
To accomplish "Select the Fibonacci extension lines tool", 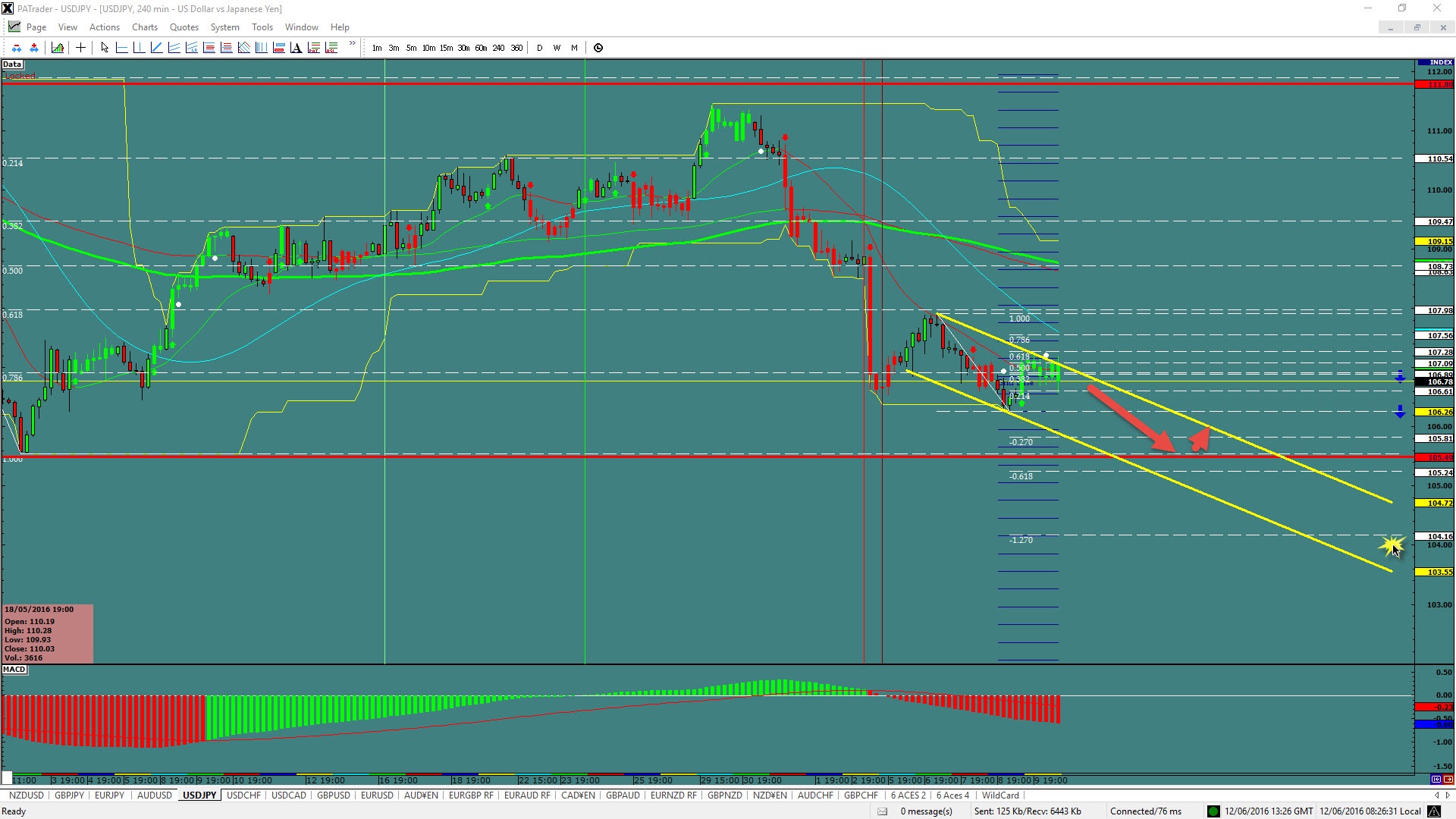I will 226,48.
